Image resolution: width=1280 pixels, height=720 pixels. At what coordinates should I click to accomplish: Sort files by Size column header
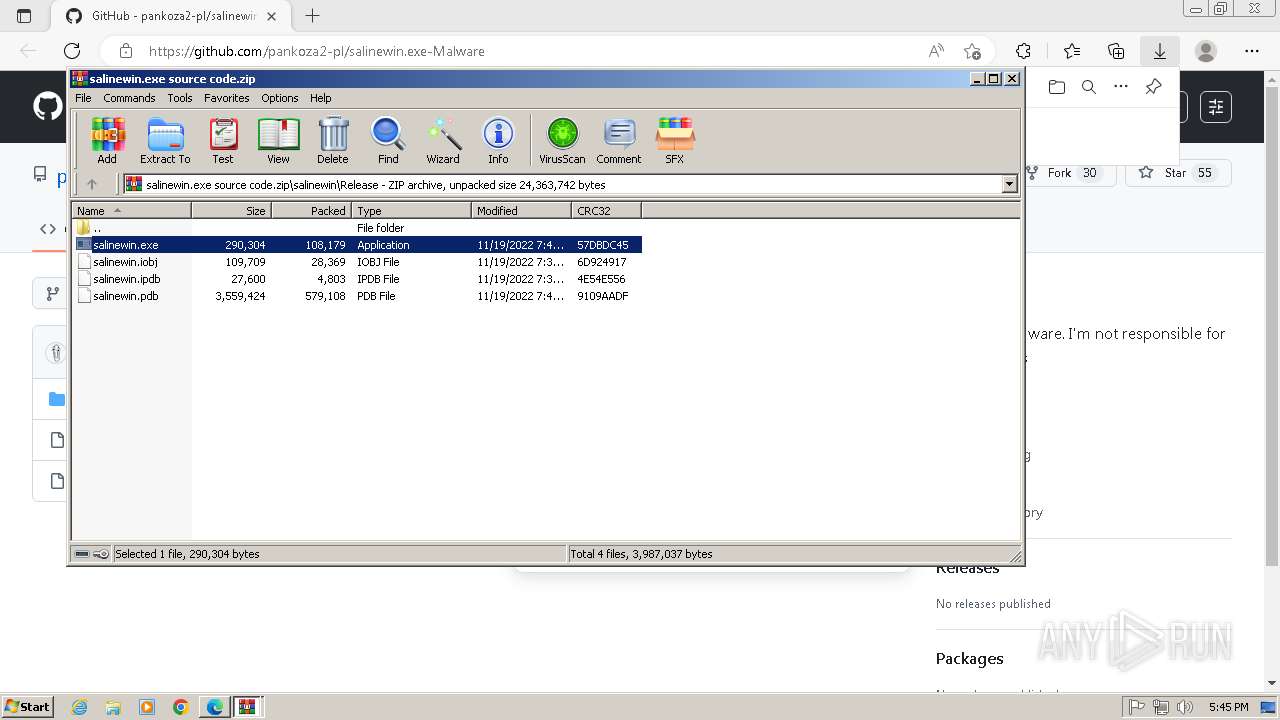[232, 210]
